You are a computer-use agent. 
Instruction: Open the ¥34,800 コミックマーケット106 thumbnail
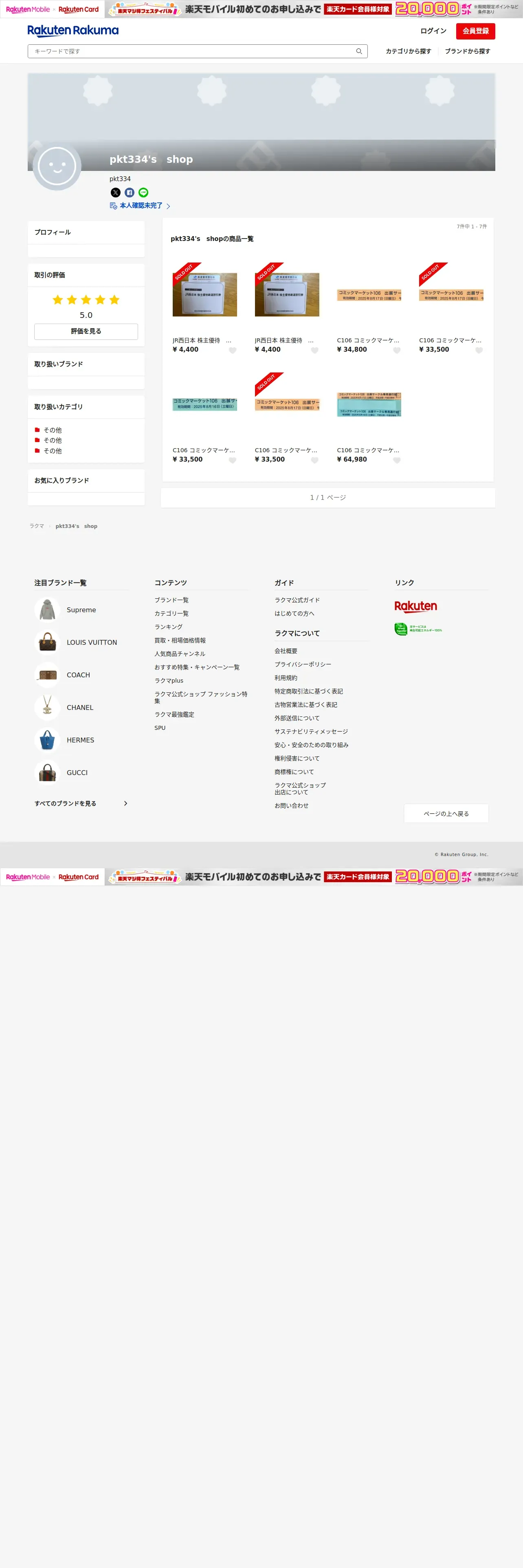coord(369,295)
